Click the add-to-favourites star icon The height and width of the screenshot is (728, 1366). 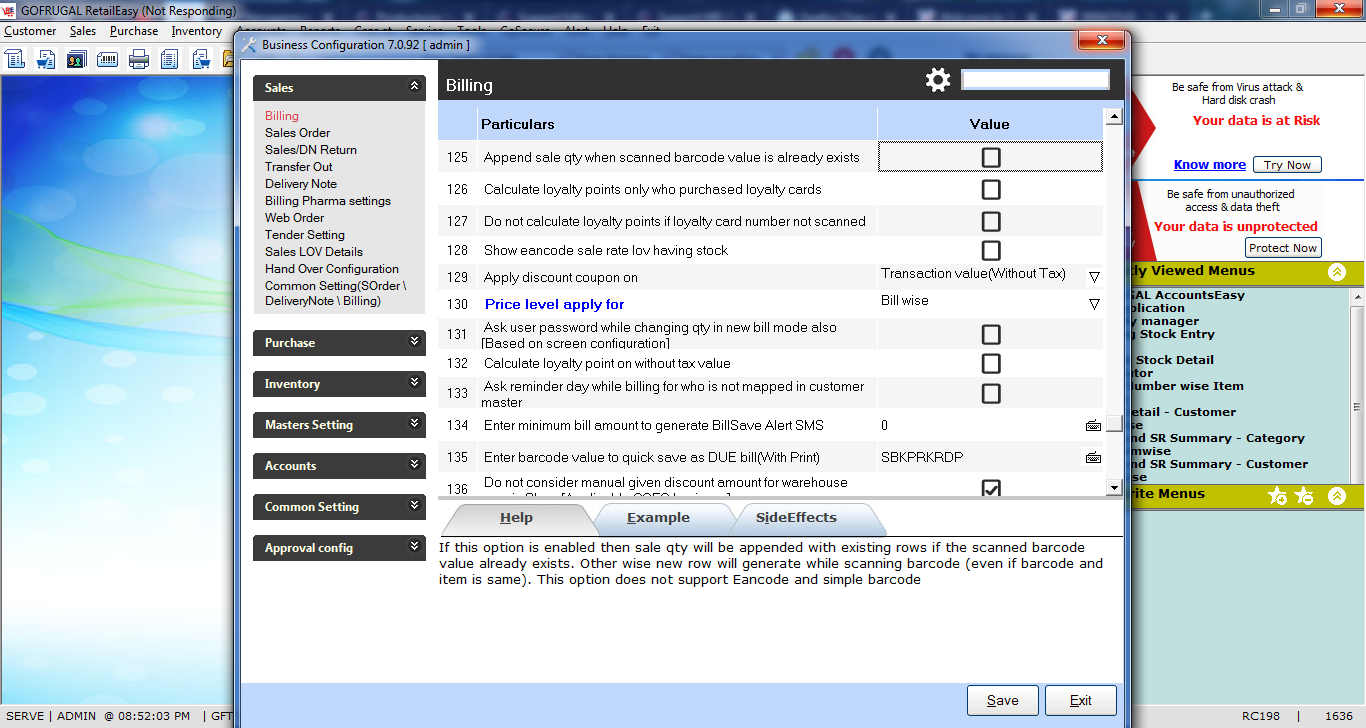1277,495
